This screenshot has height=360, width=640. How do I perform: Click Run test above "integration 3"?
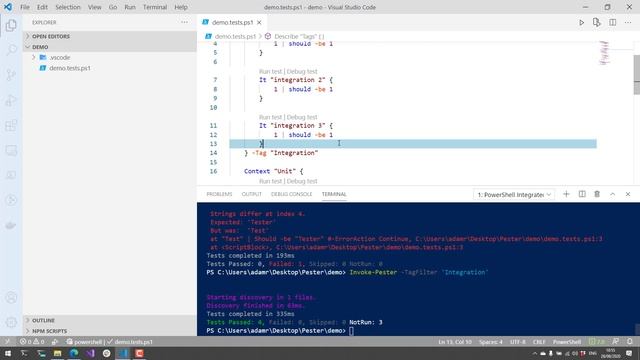(x=270, y=117)
